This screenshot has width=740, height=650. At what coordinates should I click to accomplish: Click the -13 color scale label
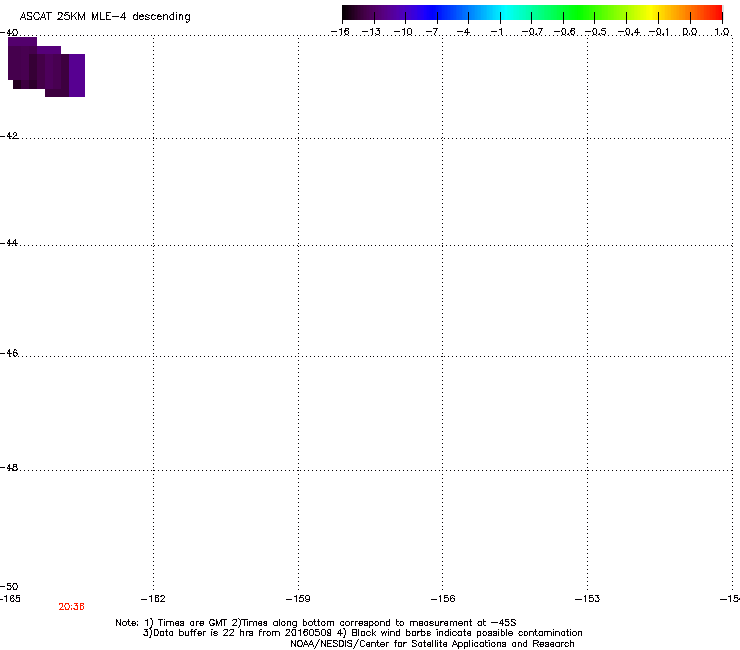[x=371, y=32]
